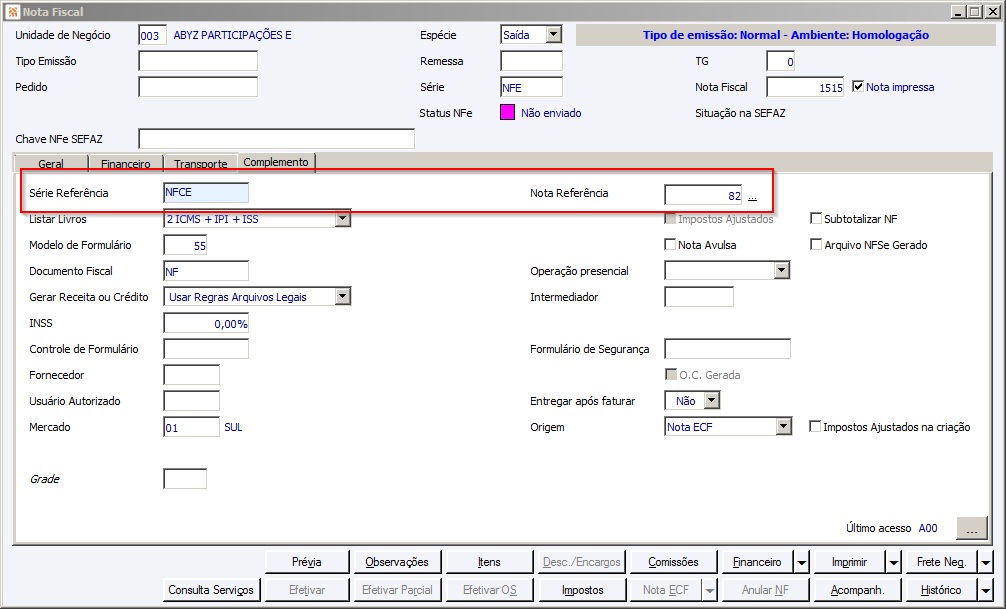
Task: Enable the Subtotalizar NF checkbox
Action: point(816,218)
